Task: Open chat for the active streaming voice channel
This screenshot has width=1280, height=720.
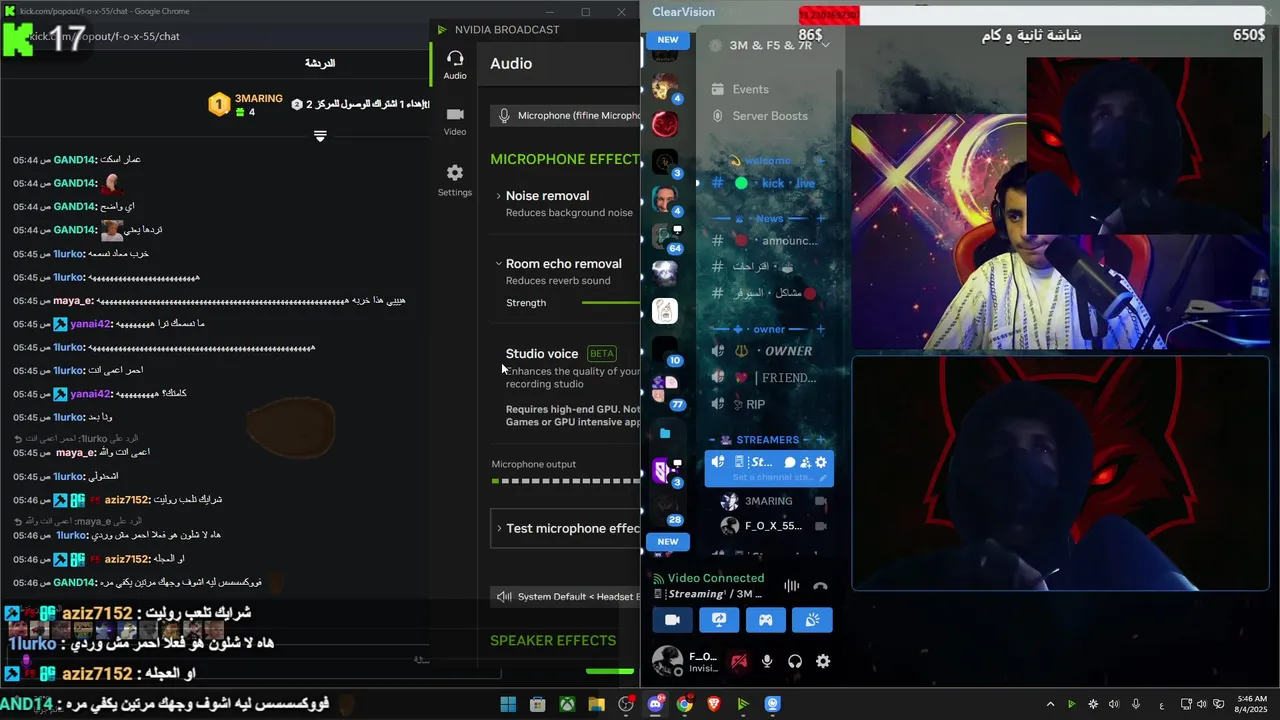Action: tap(790, 462)
